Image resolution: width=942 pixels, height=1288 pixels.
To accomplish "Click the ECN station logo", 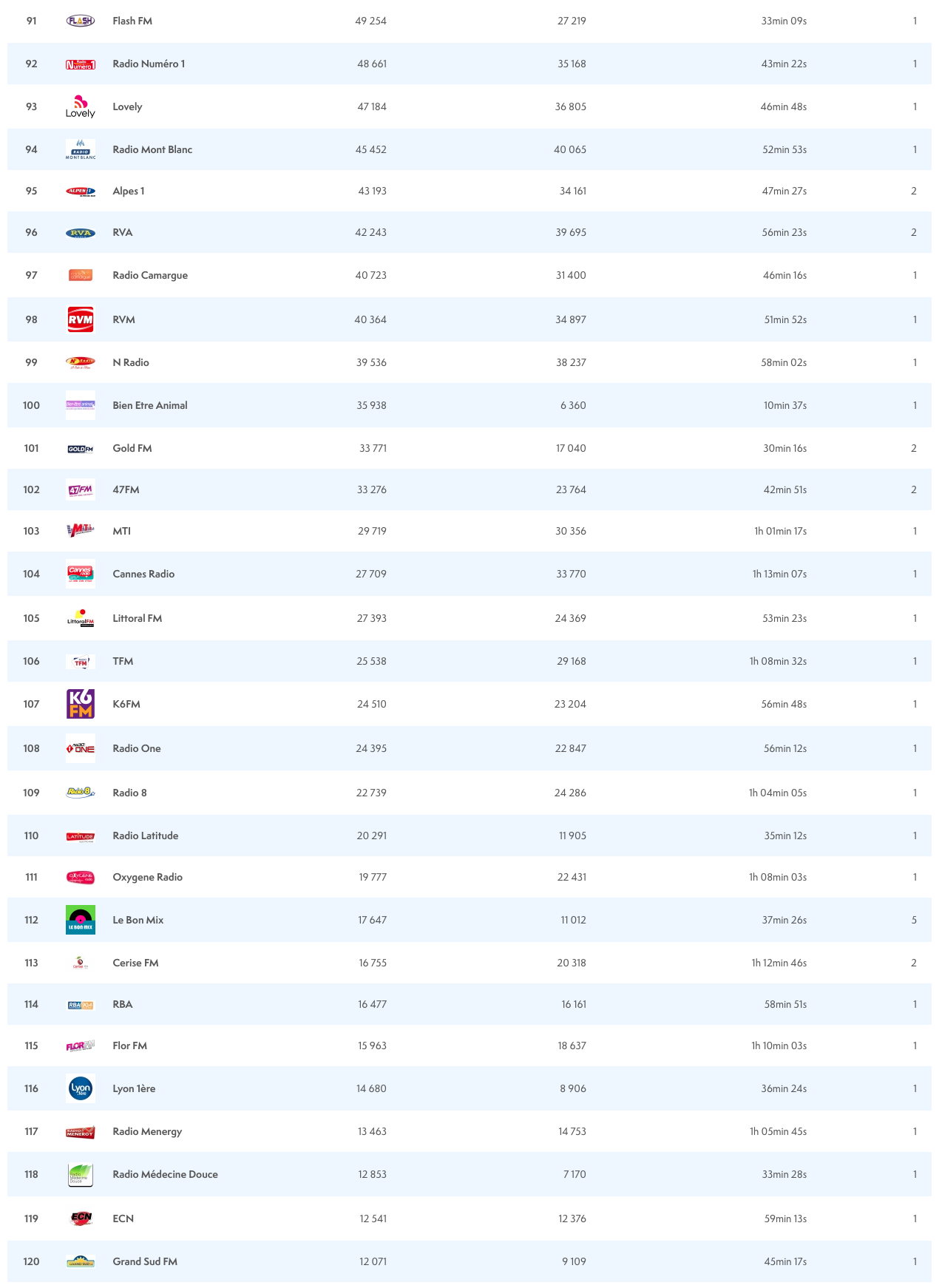I will click(x=80, y=1218).
